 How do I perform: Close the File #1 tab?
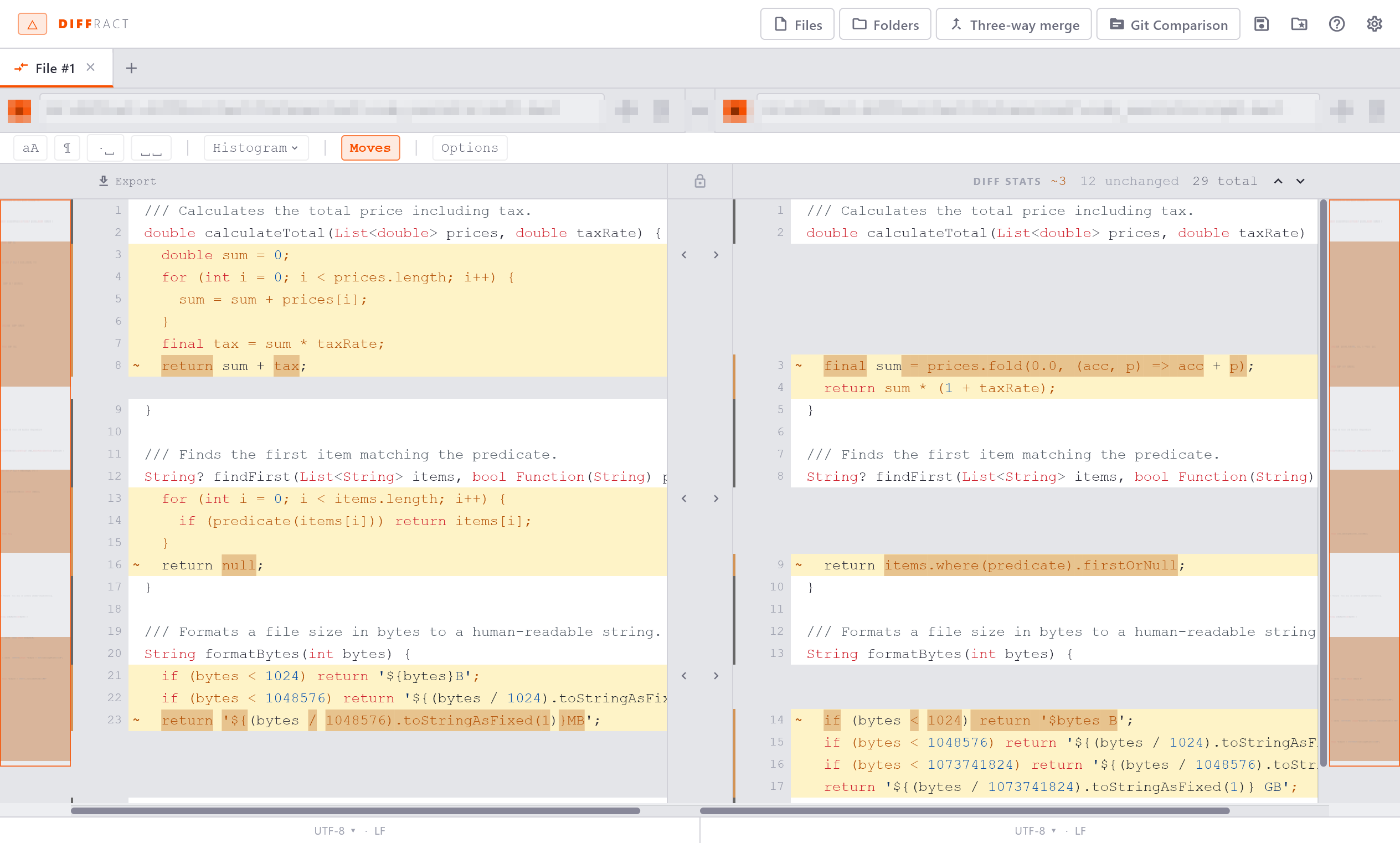tap(90, 68)
